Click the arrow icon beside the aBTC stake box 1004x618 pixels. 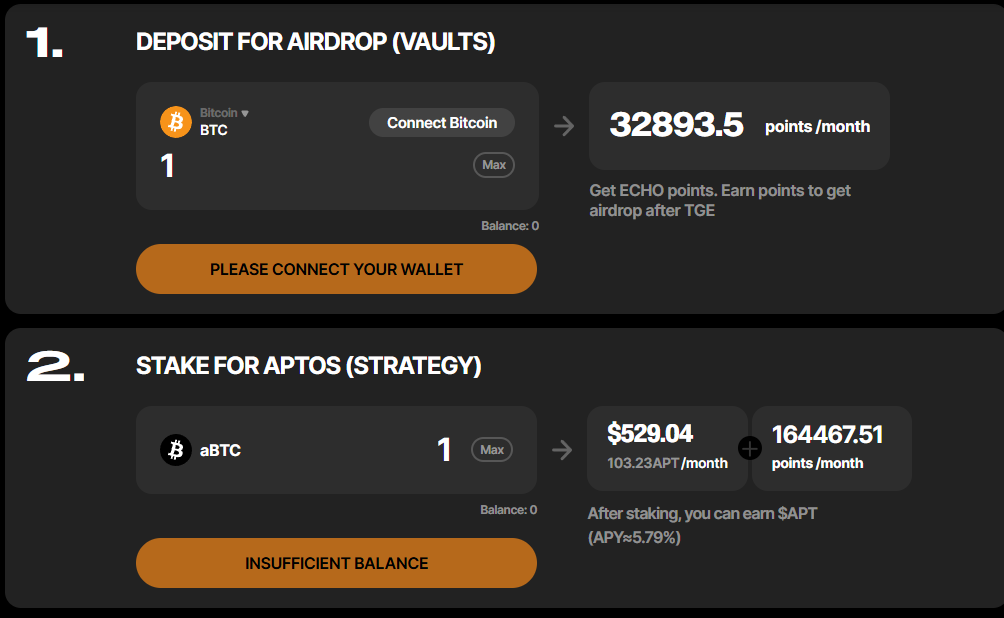click(563, 450)
